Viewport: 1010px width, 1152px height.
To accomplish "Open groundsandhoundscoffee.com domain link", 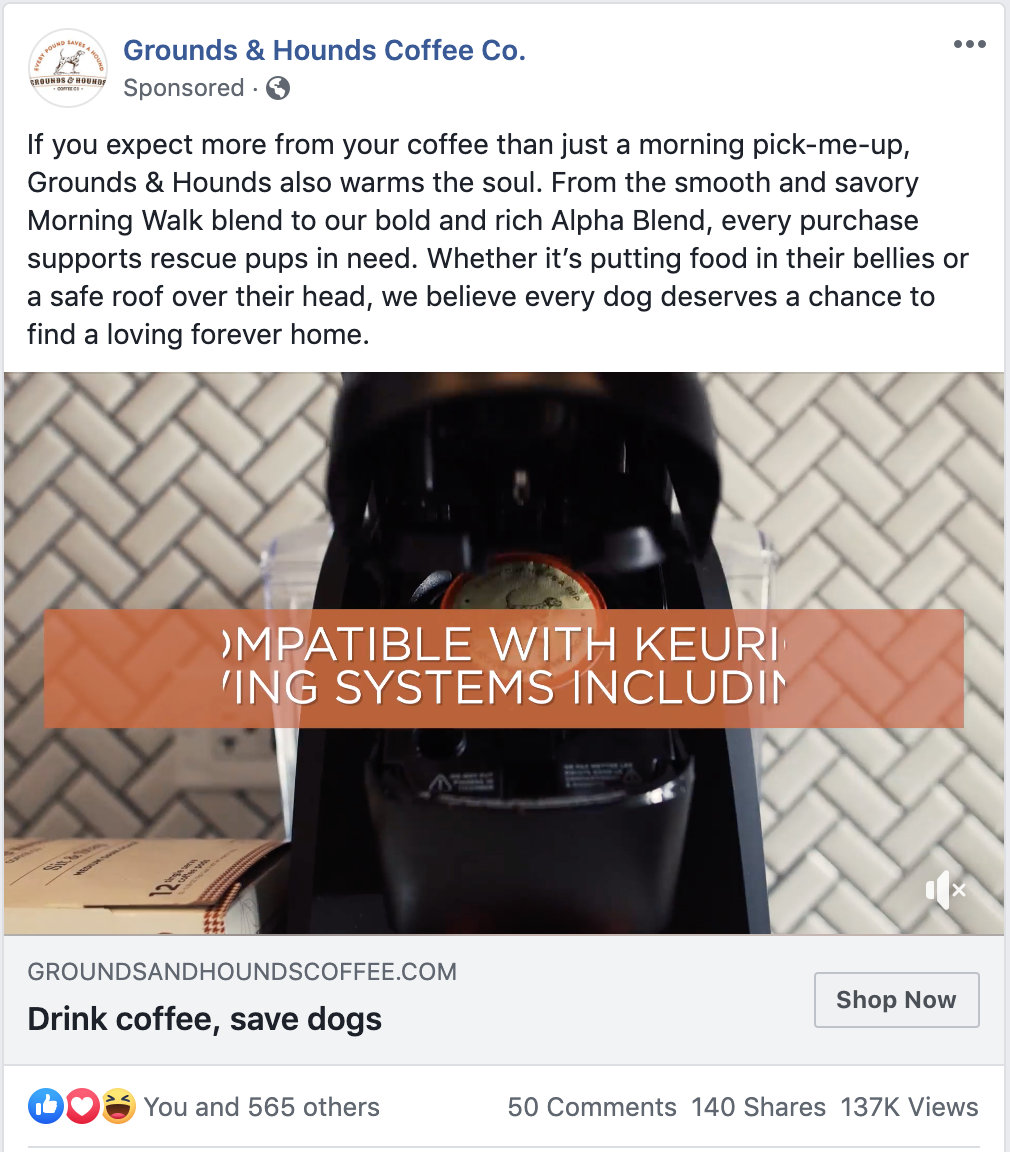I will click(x=242, y=971).
